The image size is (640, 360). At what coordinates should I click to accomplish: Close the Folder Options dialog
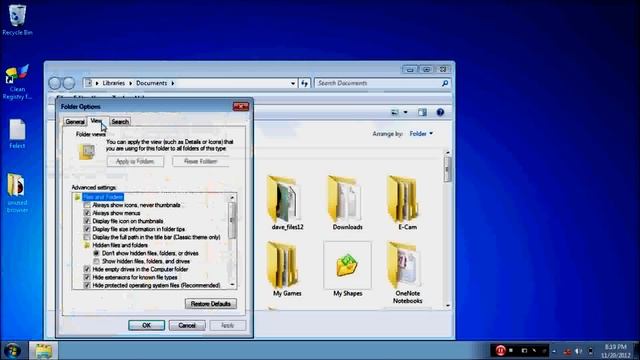click(240, 107)
